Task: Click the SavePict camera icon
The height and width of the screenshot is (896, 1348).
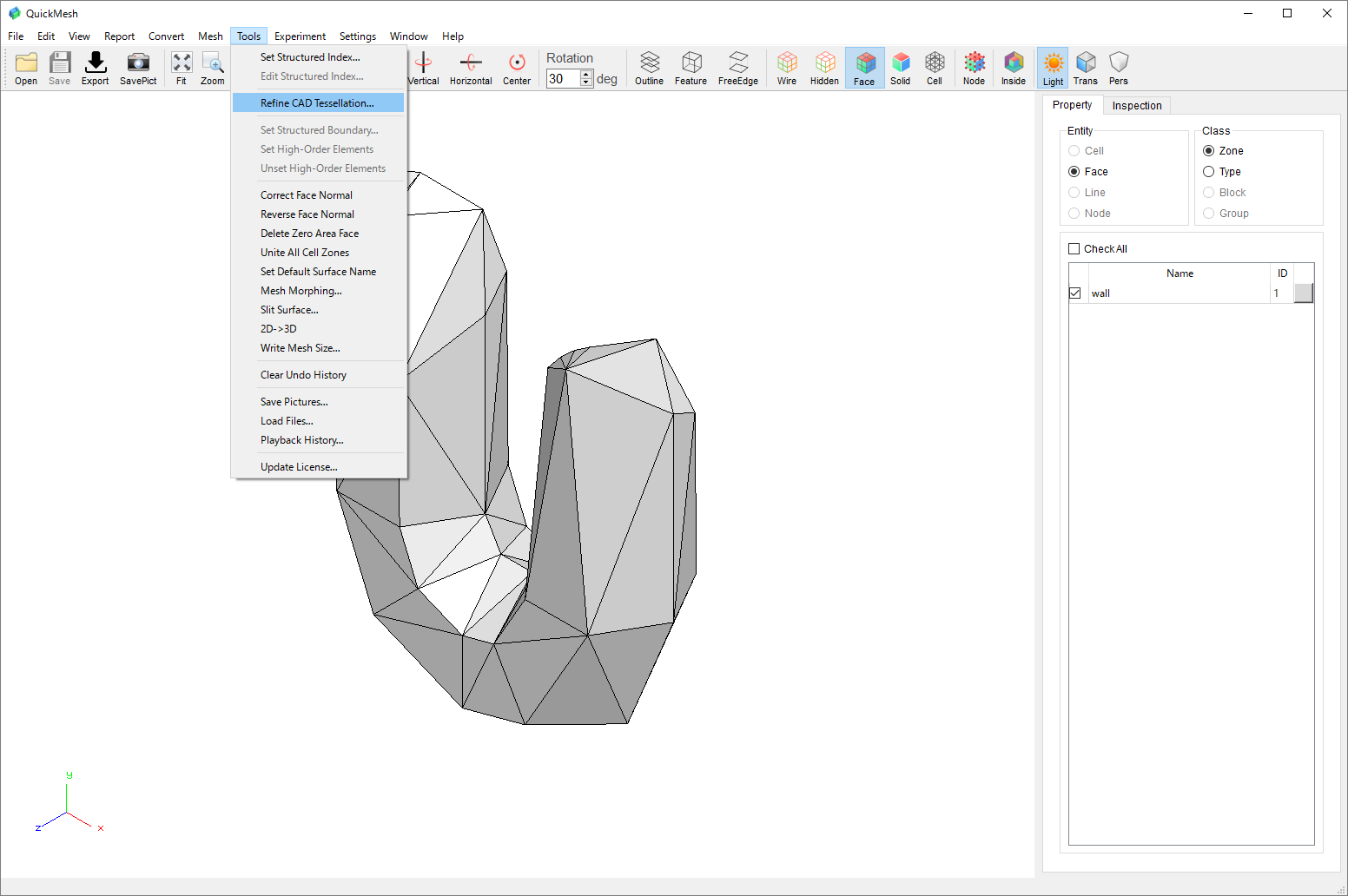Action: (x=138, y=68)
